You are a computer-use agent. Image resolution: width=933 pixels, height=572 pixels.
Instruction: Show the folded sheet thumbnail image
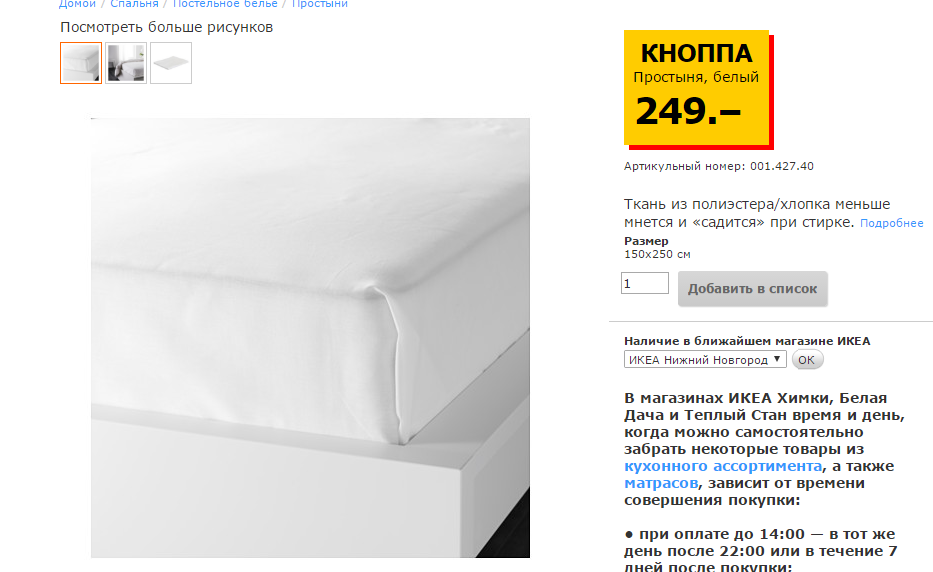pos(171,63)
